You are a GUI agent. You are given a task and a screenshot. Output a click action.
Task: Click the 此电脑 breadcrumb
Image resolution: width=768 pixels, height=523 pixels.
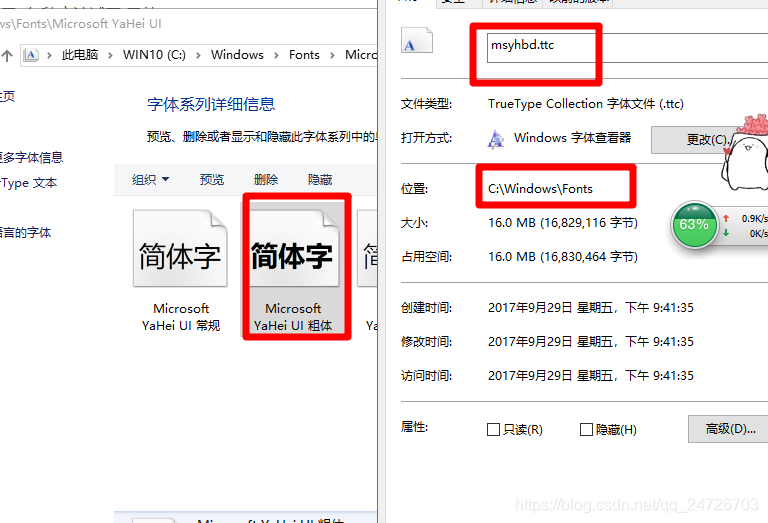[x=80, y=55]
